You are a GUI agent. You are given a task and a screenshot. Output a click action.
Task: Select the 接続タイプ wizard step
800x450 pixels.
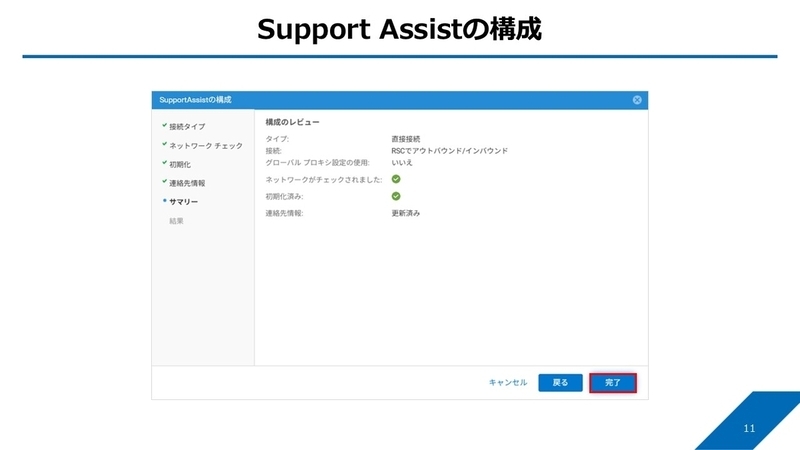coord(187,127)
